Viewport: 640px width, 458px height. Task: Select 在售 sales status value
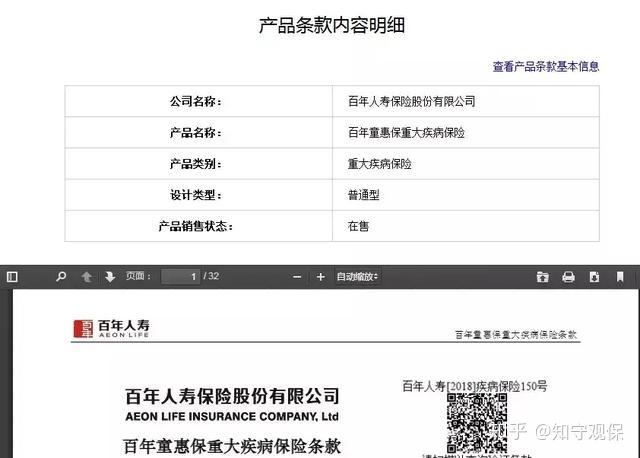point(358,226)
